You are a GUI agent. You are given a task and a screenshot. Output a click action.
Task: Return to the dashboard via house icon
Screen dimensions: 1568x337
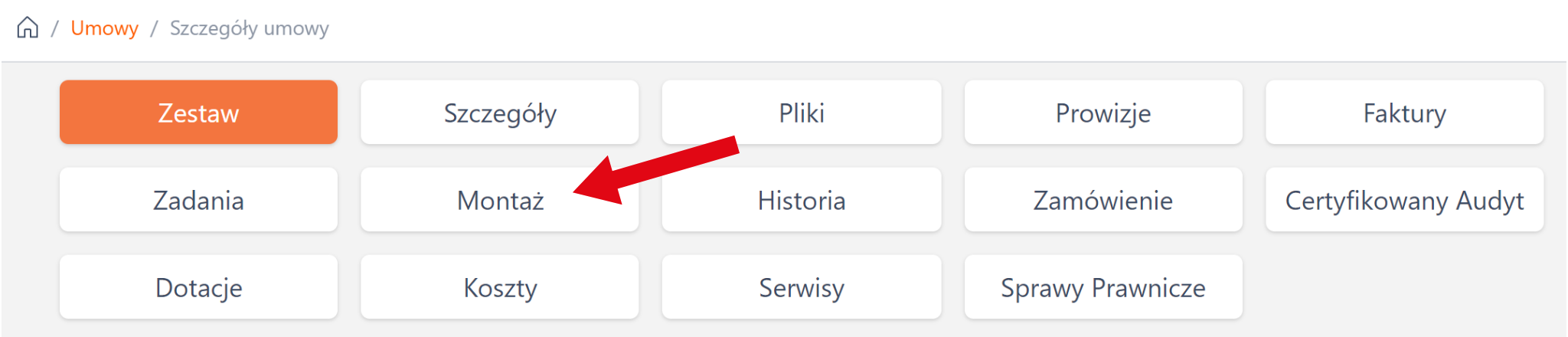click(x=28, y=28)
